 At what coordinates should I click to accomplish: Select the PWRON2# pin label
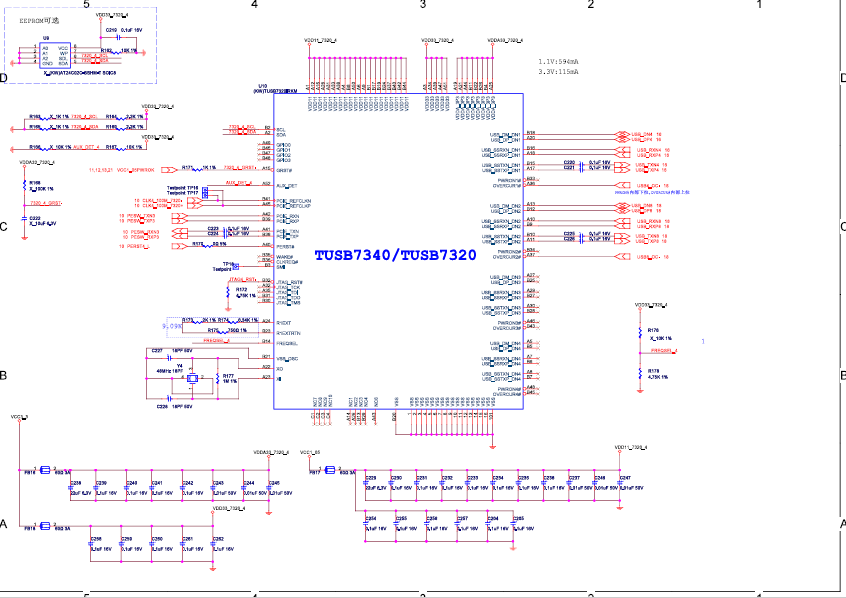(509, 252)
